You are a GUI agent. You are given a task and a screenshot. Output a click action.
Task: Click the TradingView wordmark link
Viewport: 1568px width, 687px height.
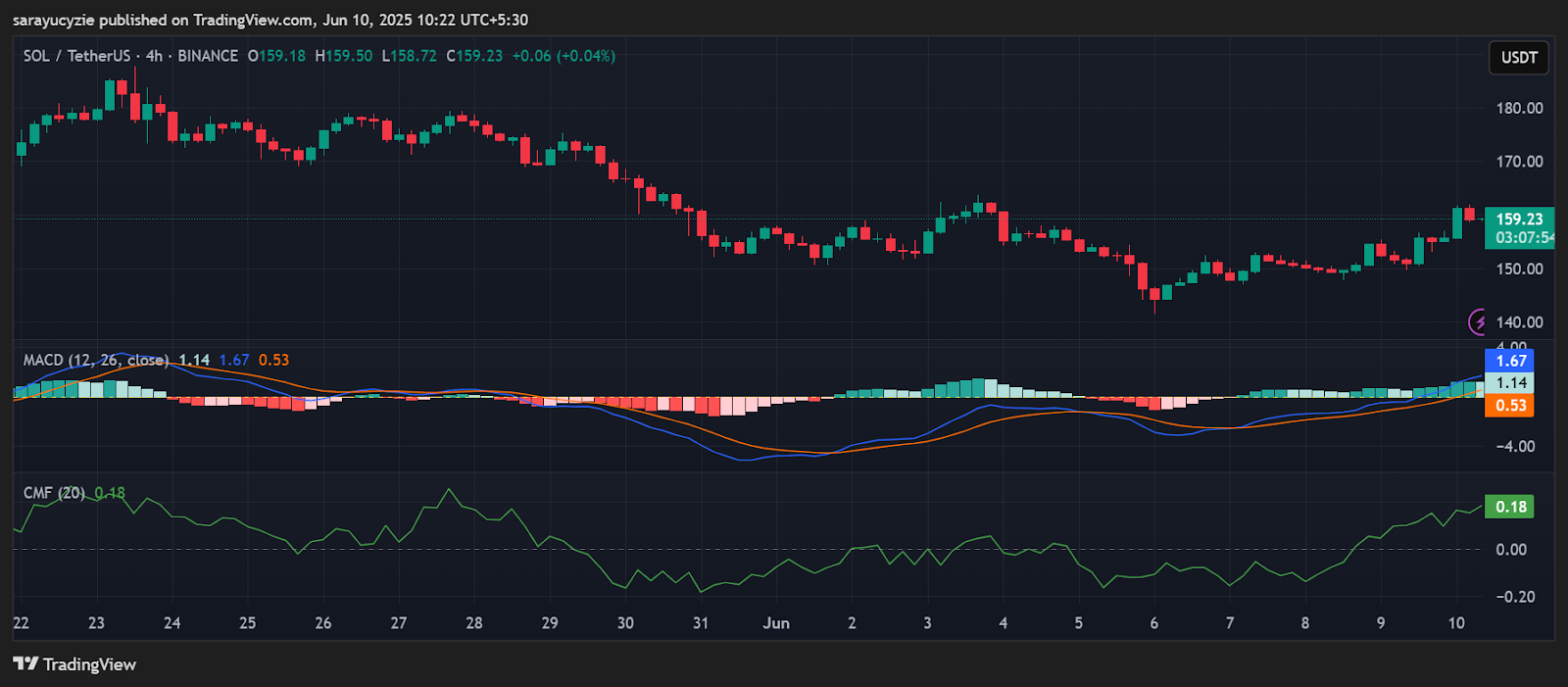click(89, 664)
